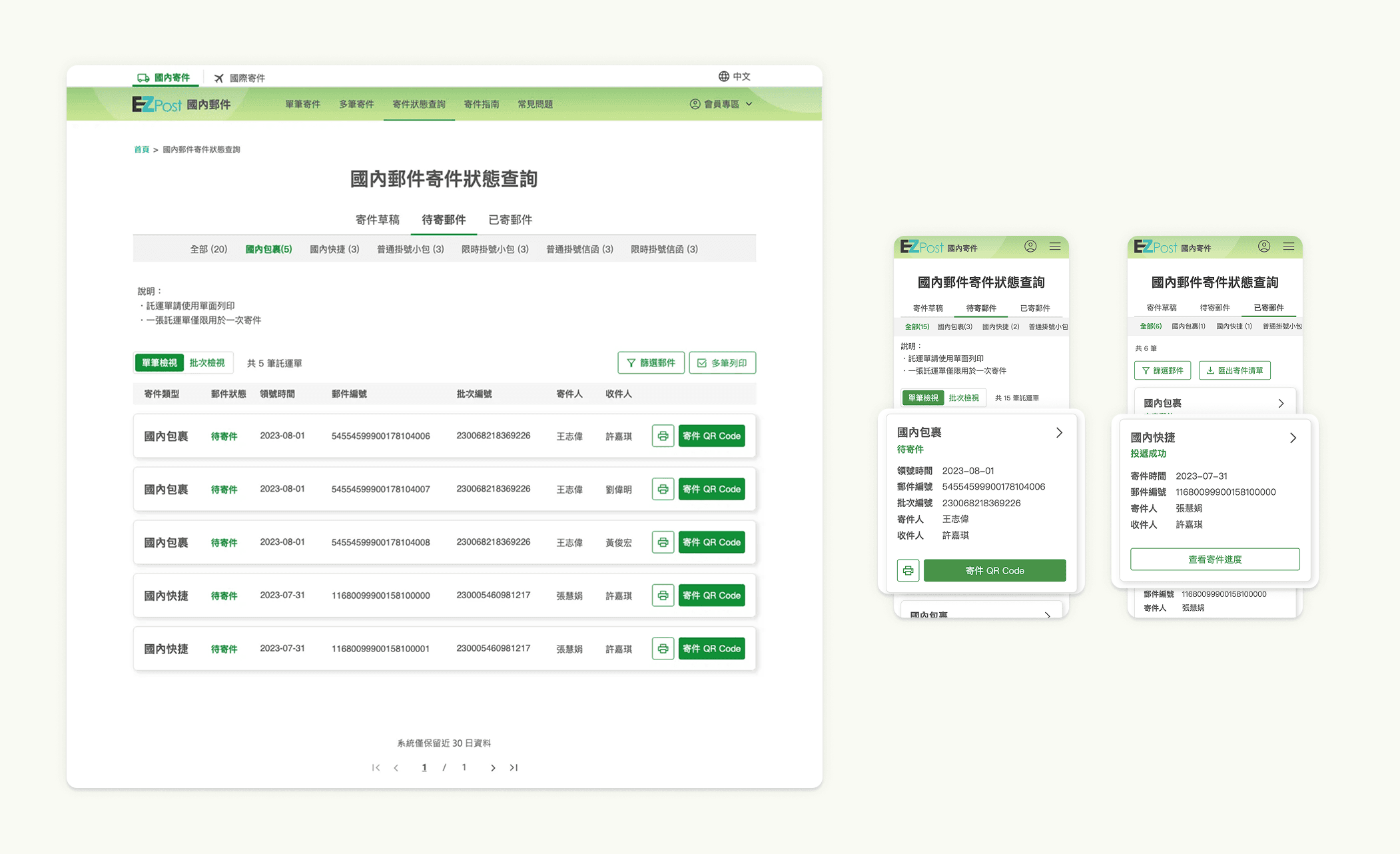This screenshot has width=1400, height=854.
Task: Click 篩選郵件 button on desktop
Action: pos(651,363)
